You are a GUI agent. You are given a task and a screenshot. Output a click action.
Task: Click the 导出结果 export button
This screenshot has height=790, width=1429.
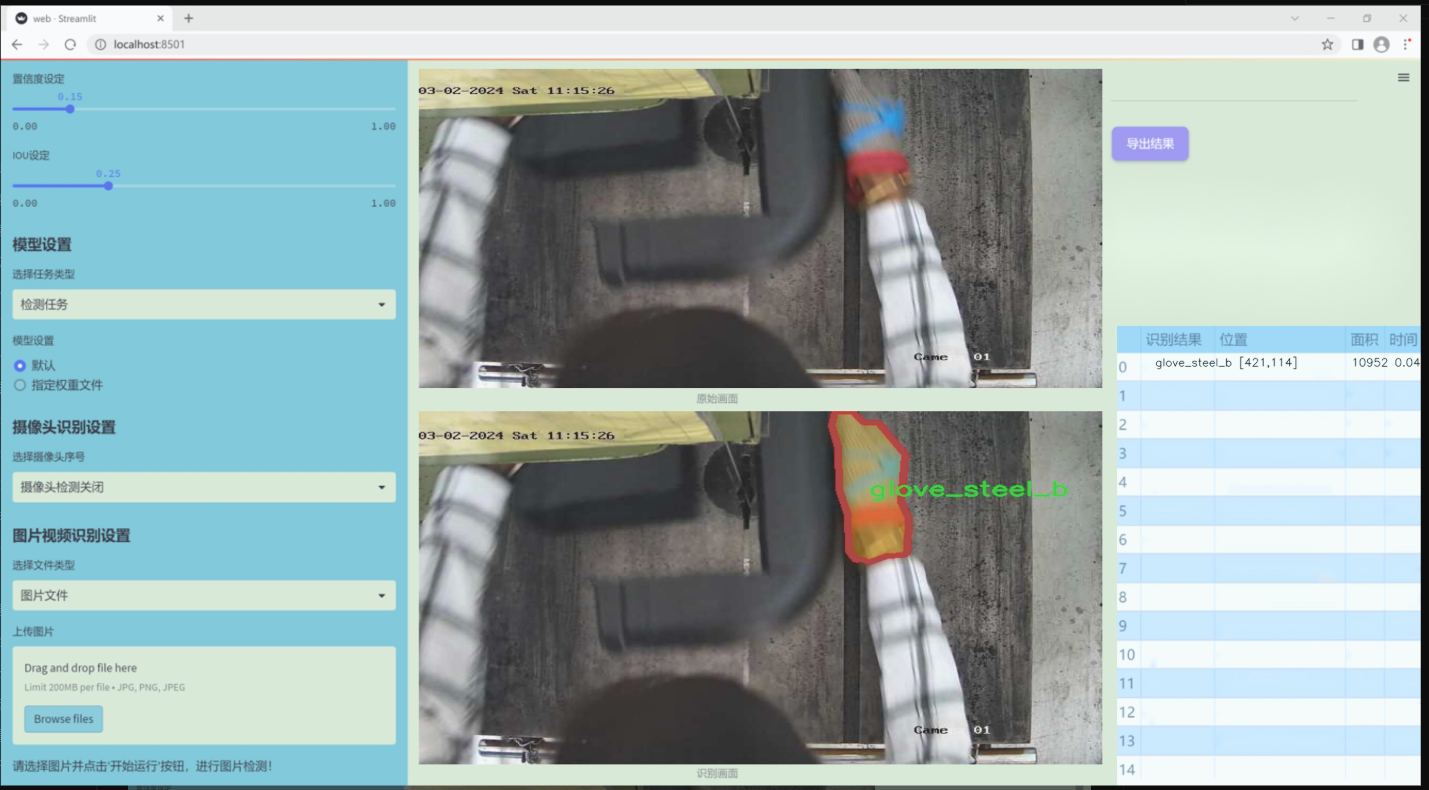coord(1150,144)
